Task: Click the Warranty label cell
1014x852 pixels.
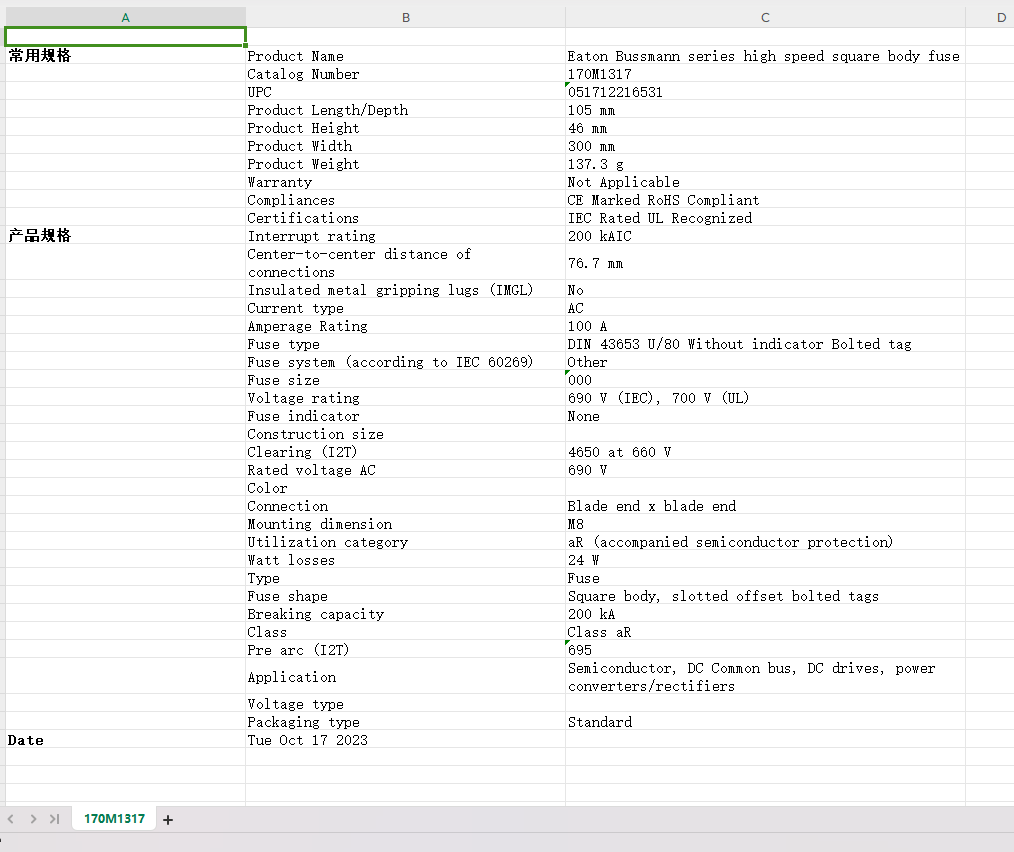Action: (405, 182)
